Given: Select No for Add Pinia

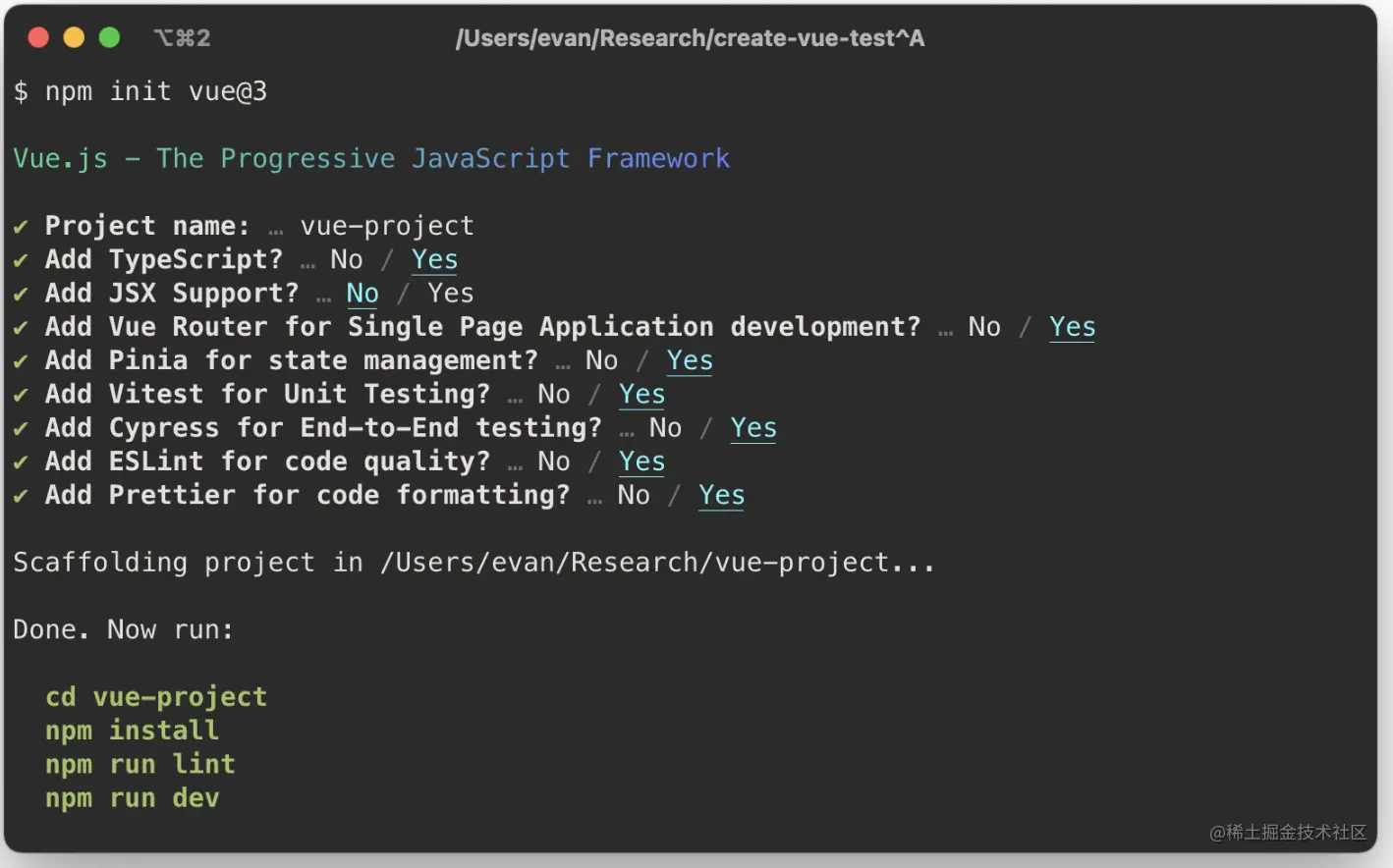Looking at the screenshot, I should pyautogui.click(x=602, y=360).
